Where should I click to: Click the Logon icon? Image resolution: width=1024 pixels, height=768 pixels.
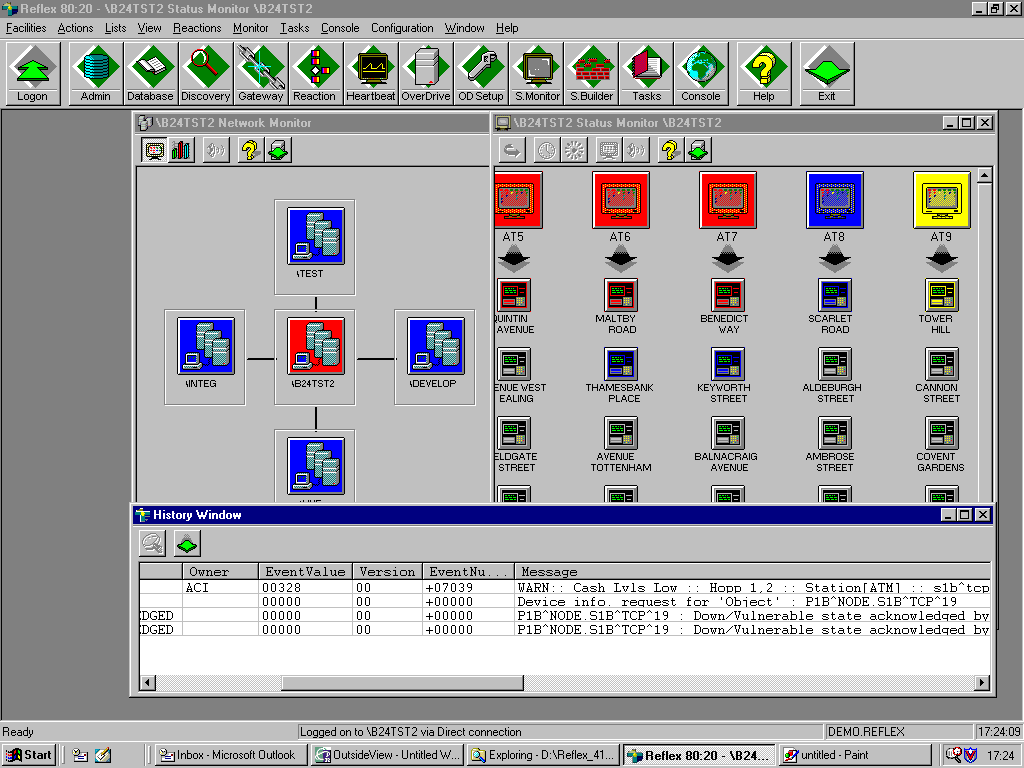click(32, 73)
